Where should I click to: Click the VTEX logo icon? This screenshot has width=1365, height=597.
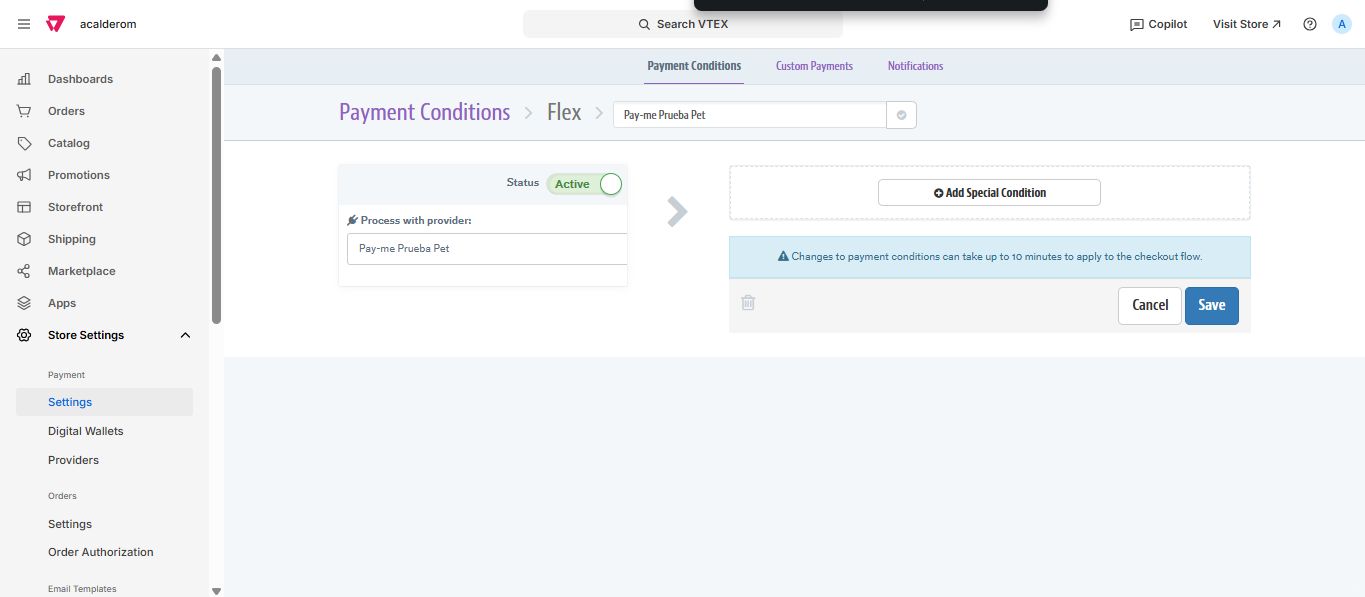click(x=56, y=24)
